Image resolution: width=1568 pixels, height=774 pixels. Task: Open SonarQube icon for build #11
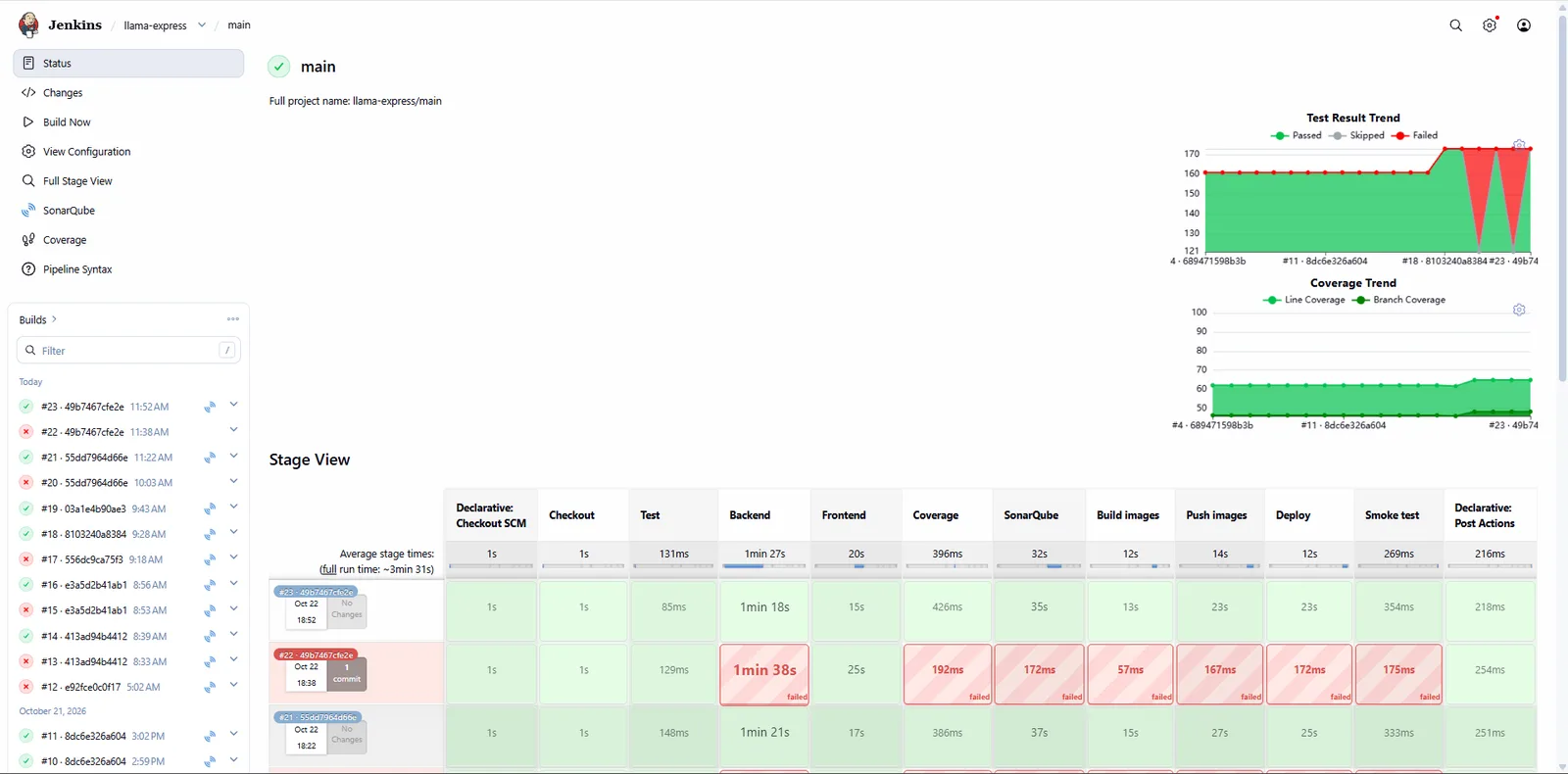(210, 736)
